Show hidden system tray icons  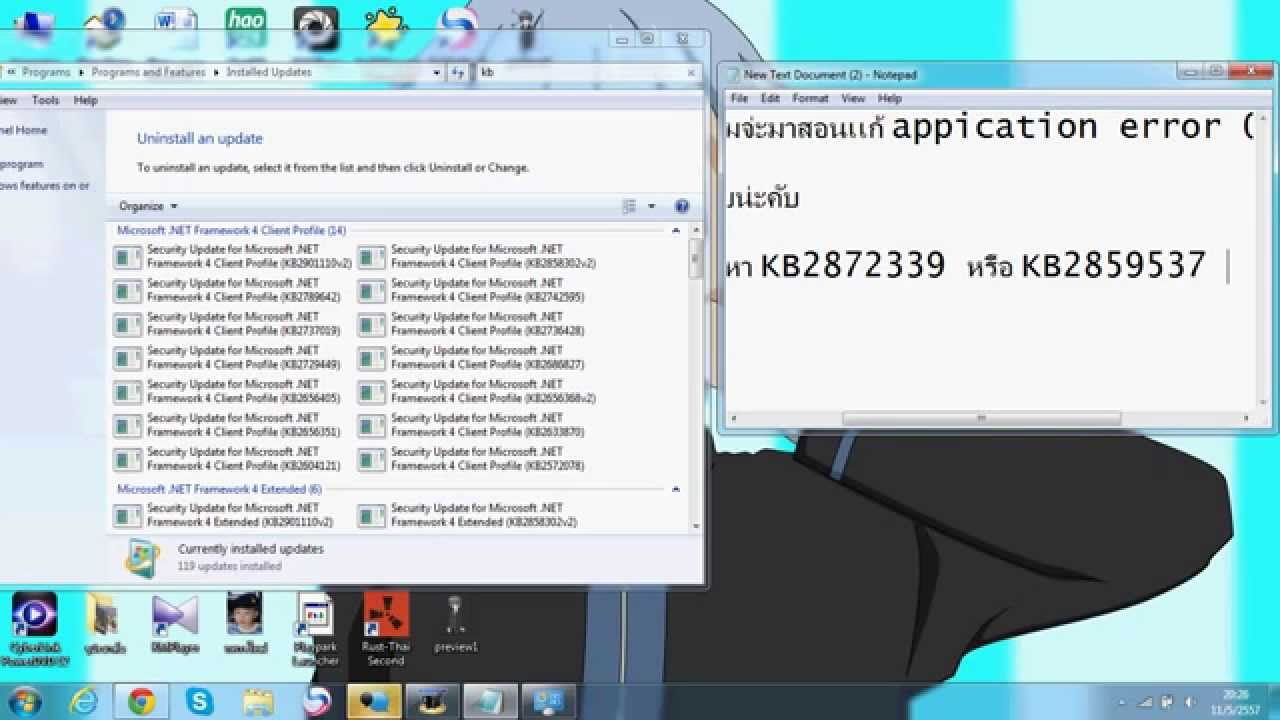pos(1124,702)
